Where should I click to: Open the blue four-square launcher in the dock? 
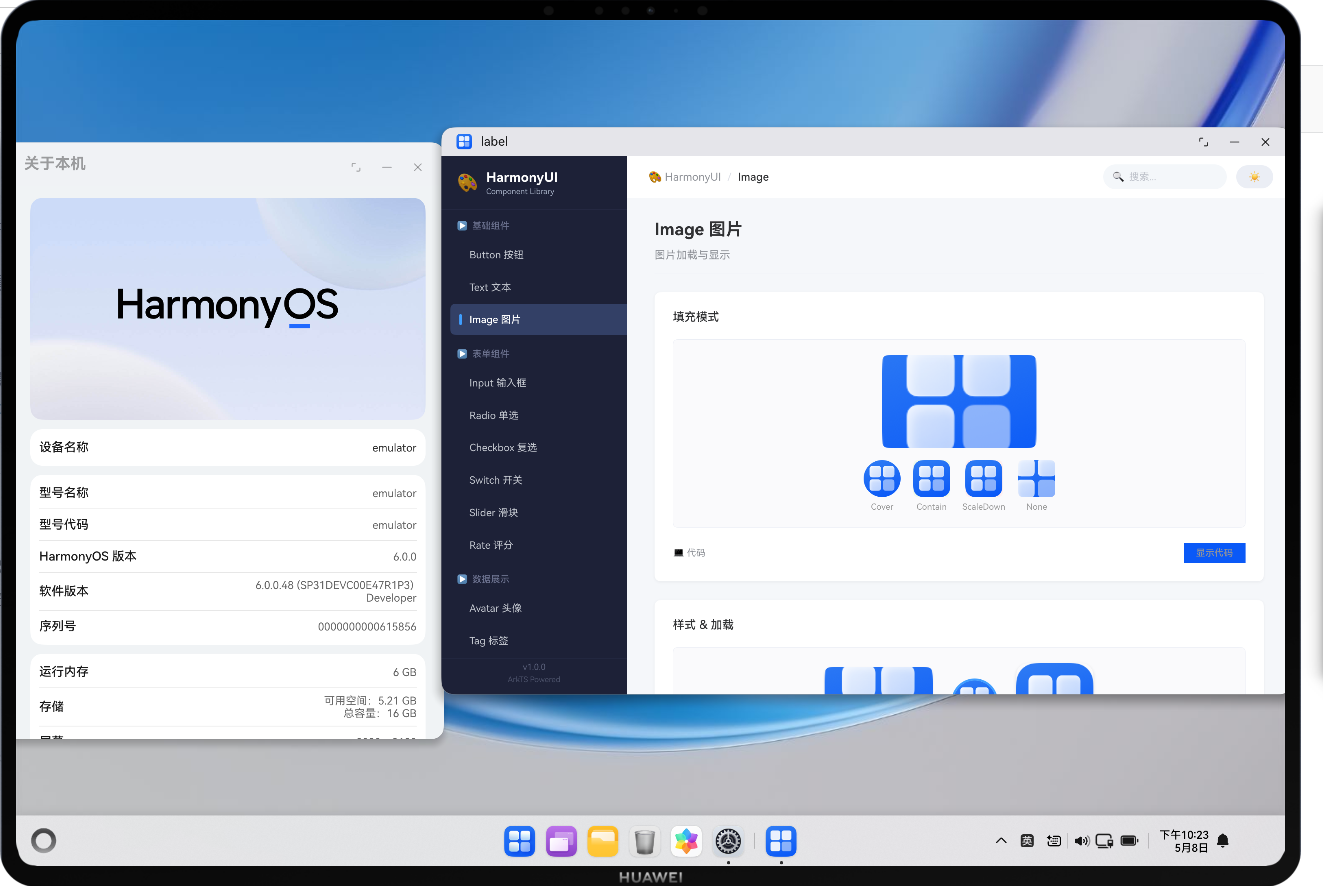(x=519, y=842)
